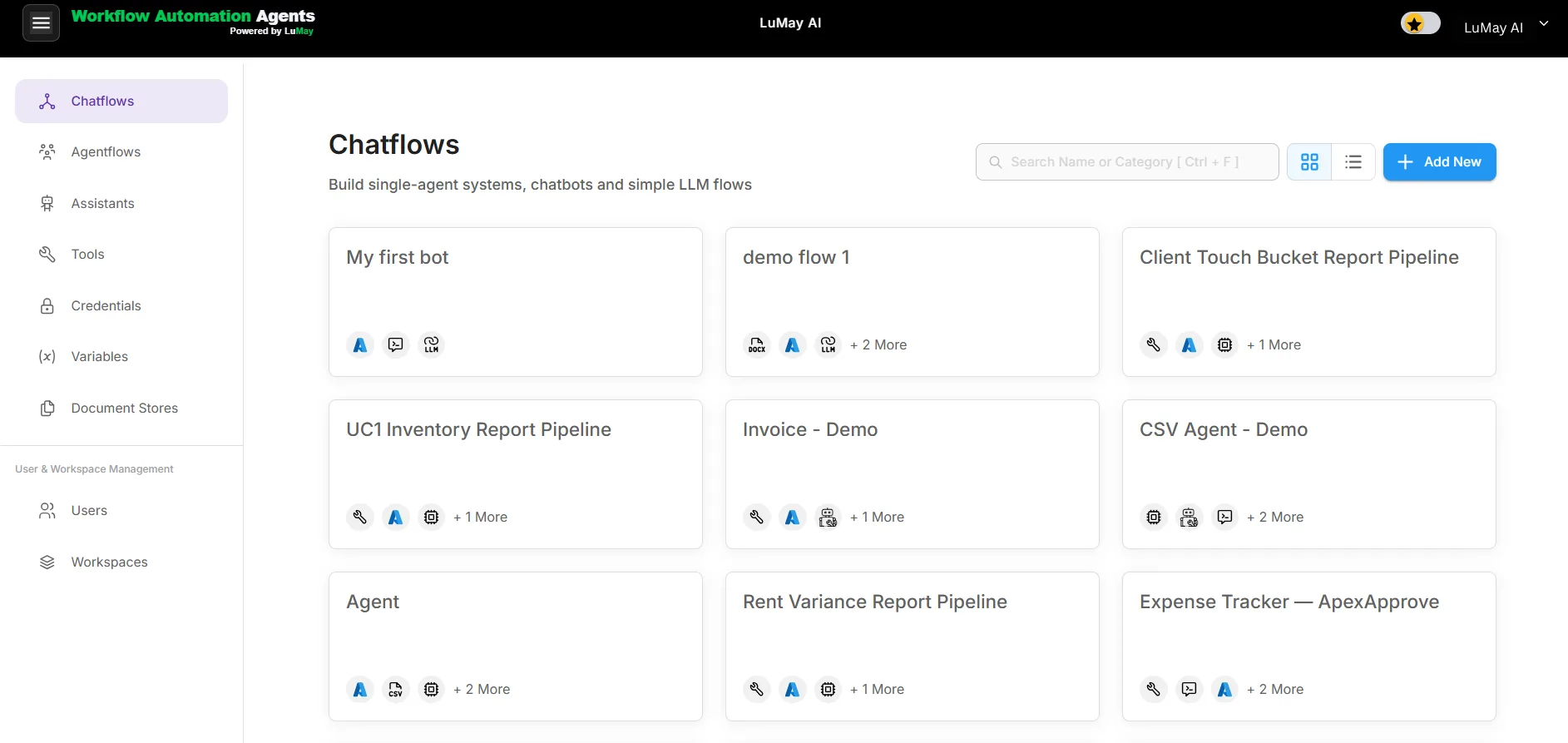Click '+ 2 More' on CSV Agent - Demo

[x=1275, y=517]
